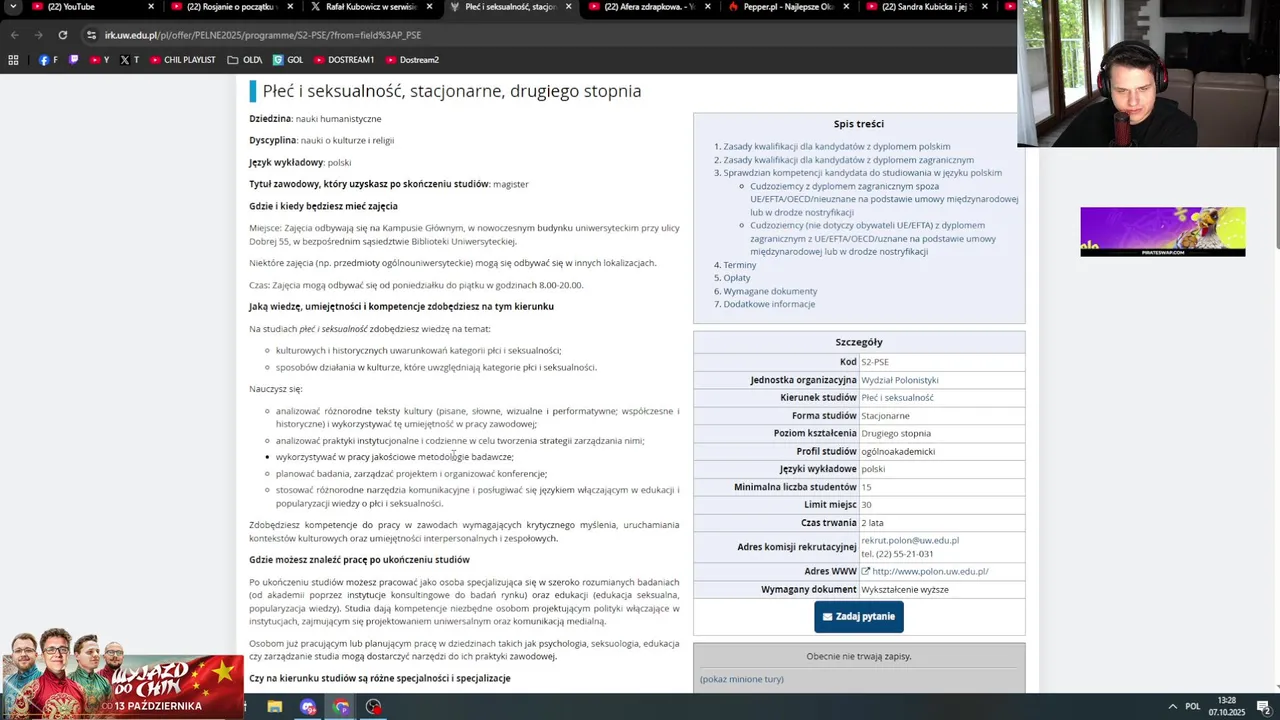This screenshot has width=1280, height=720.
Task: Open the GOL bookmark
Action: pyautogui.click(x=288, y=60)
